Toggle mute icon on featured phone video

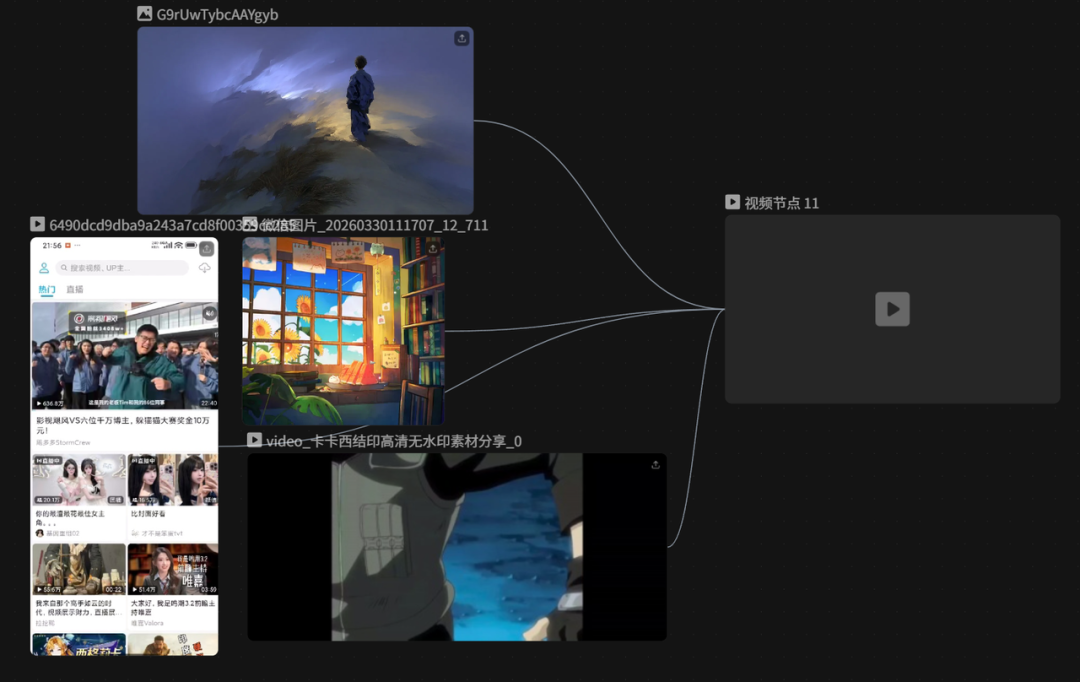[x=209, y=313]
